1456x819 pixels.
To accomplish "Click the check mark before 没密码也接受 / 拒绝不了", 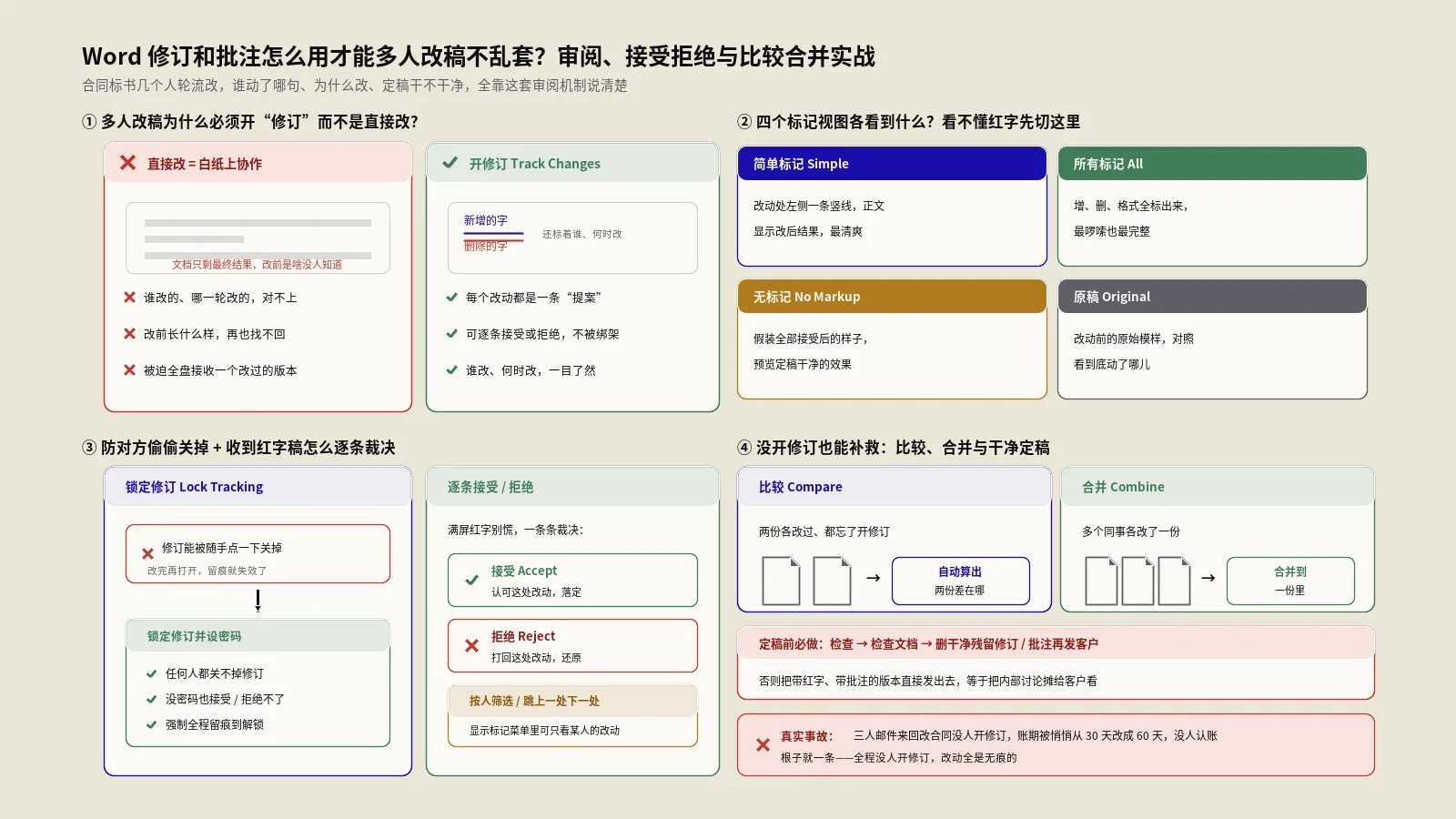I will (151, 700).
